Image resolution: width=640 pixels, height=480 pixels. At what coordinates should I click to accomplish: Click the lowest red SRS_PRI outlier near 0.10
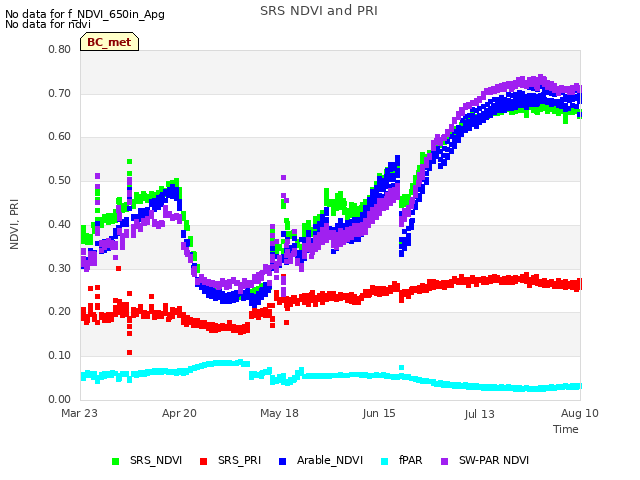point(129,352)
